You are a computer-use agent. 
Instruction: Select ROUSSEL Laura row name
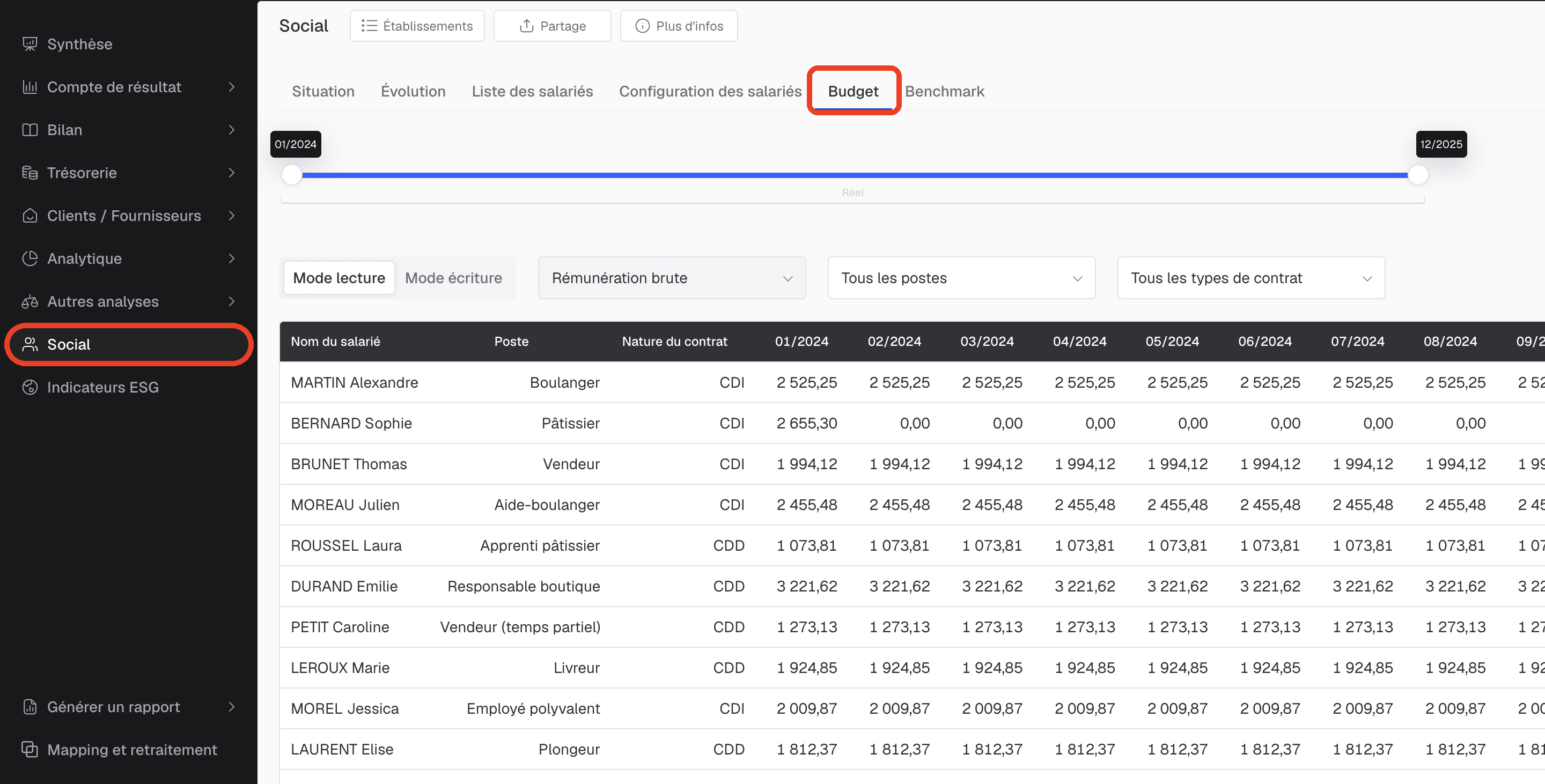(x=346, y=545)
